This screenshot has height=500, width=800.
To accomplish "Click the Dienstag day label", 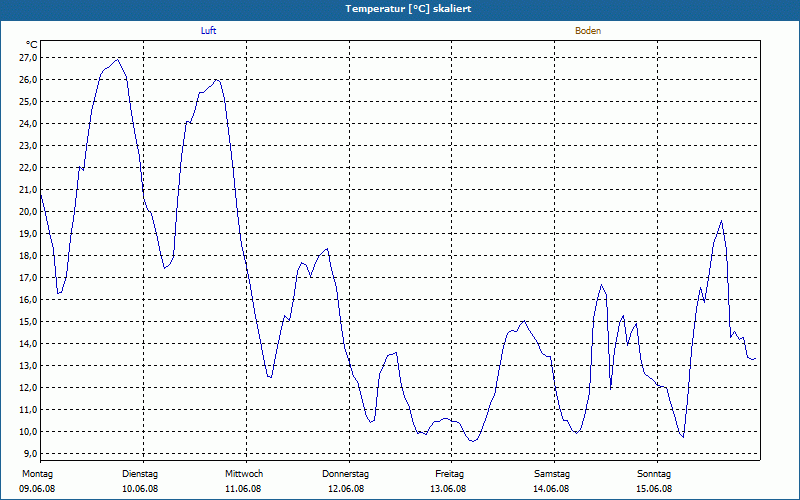I will tap(140, 474).
